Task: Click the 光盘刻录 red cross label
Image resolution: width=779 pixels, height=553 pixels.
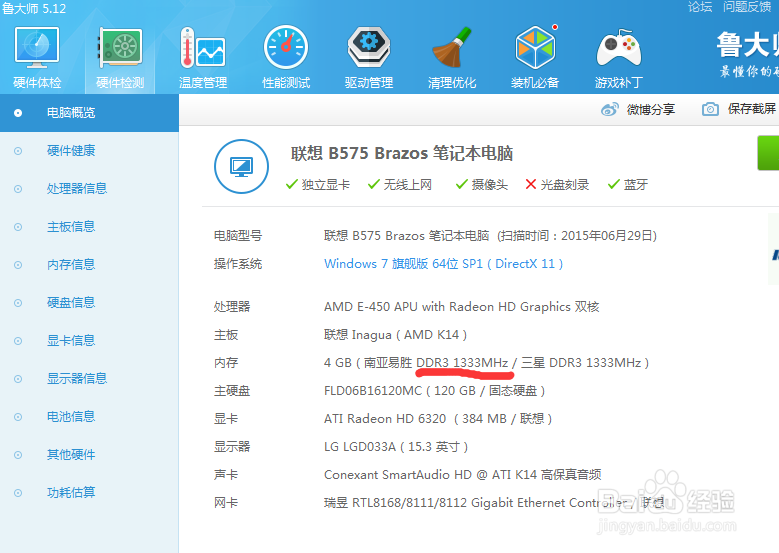Action: (x=557, y=185)
